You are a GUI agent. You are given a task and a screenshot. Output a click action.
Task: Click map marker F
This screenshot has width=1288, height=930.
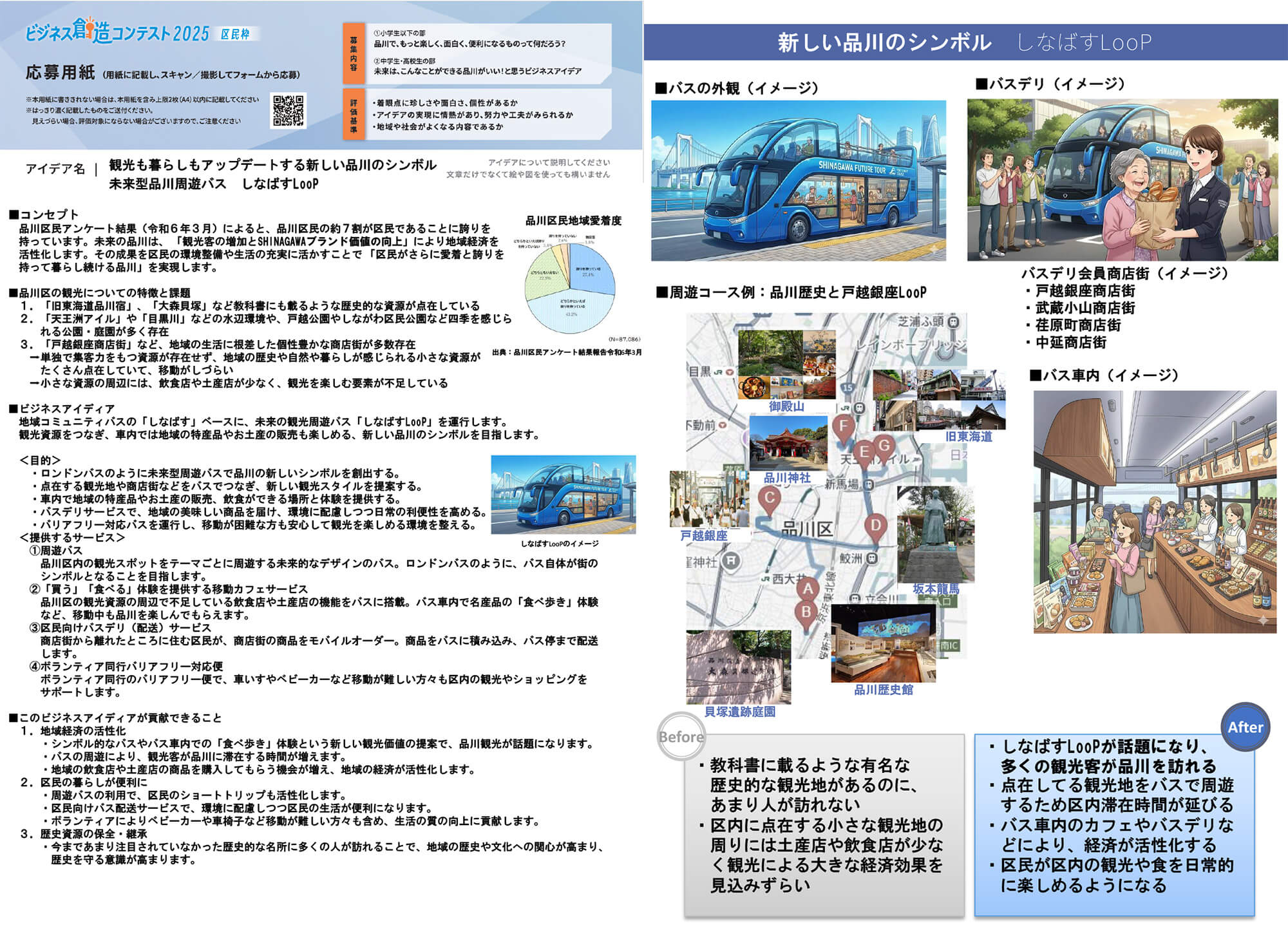click(843, 426)
